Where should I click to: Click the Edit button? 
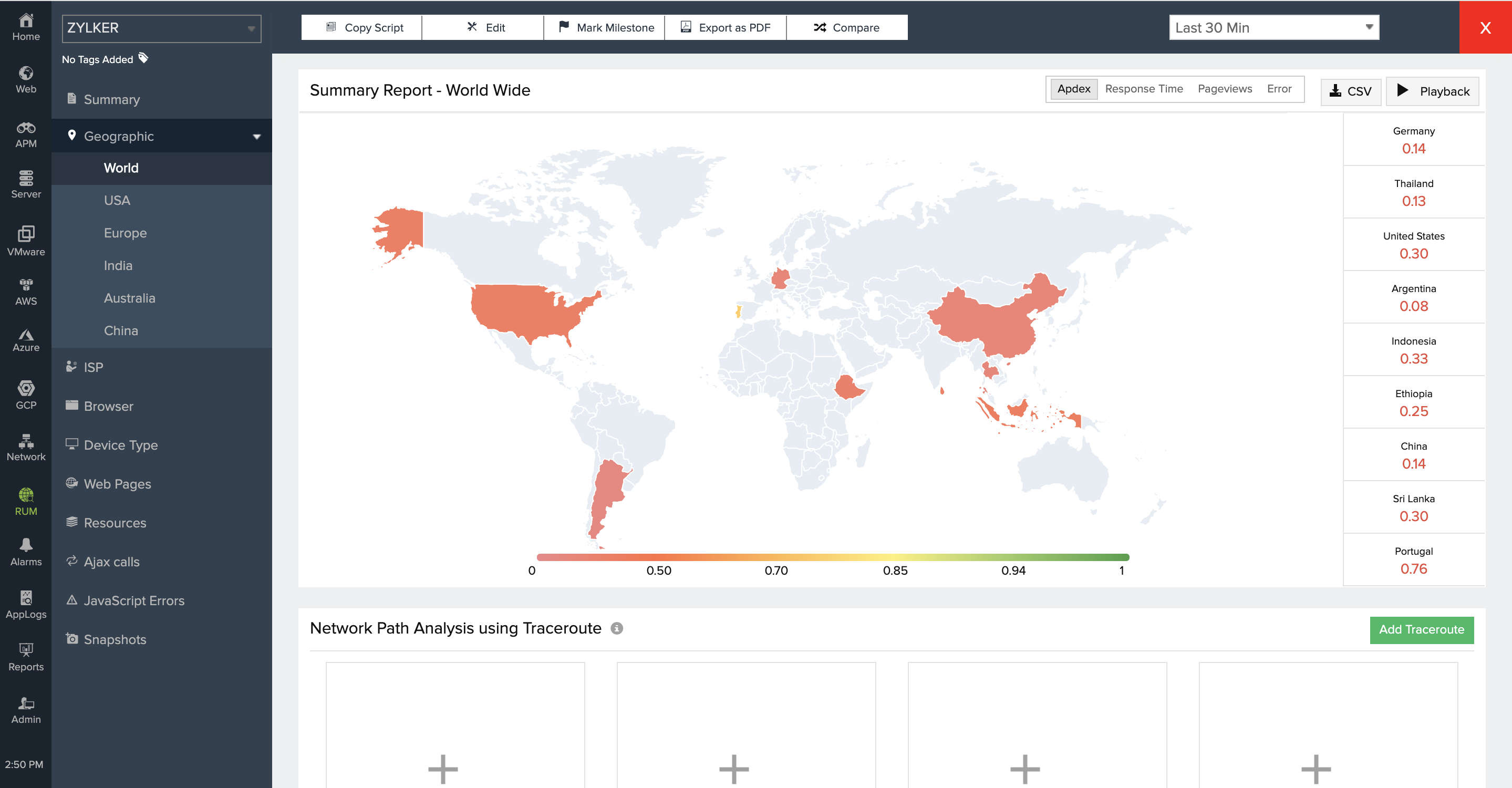(483, 27)
